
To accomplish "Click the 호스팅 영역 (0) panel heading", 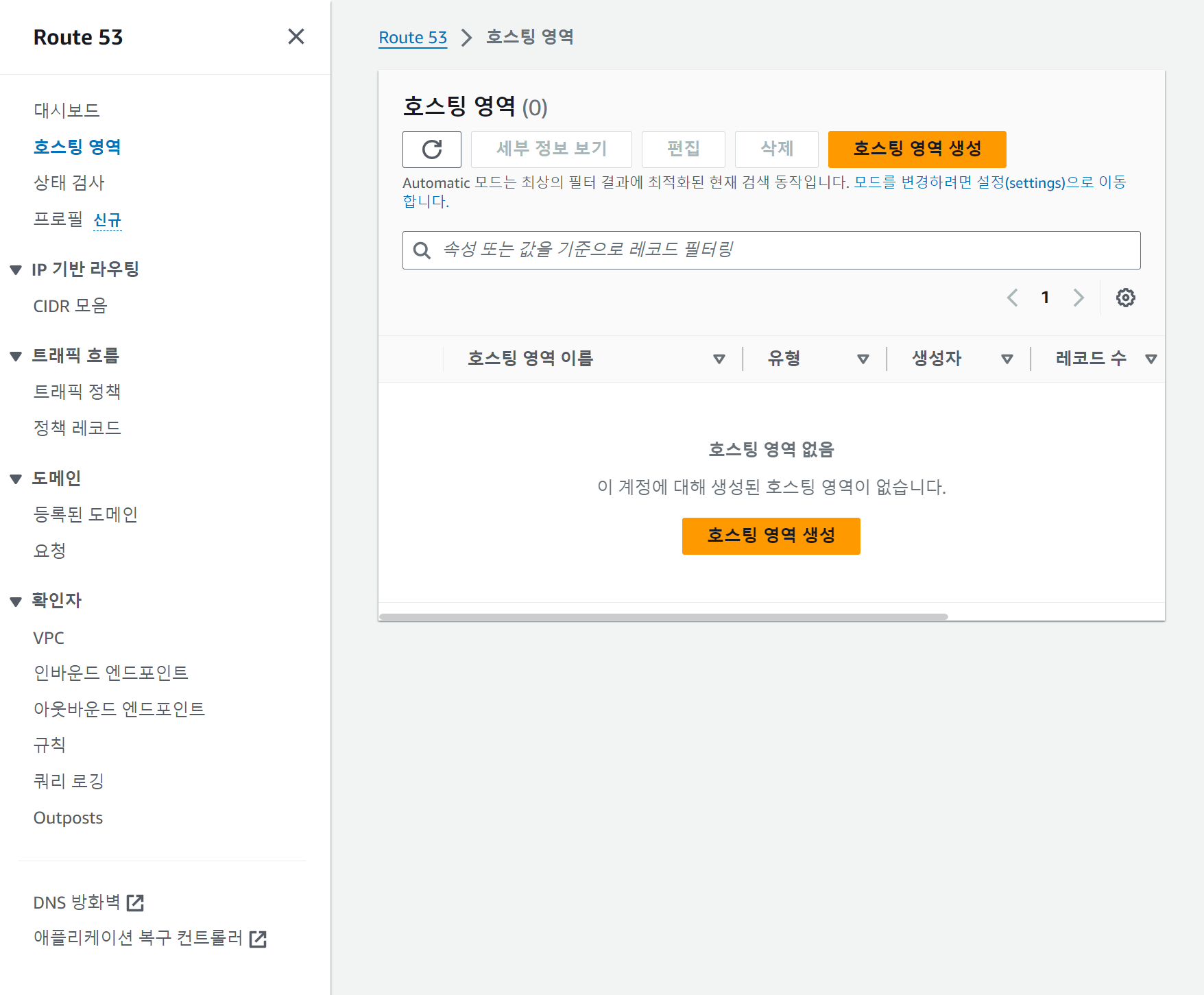I will 475,107.
